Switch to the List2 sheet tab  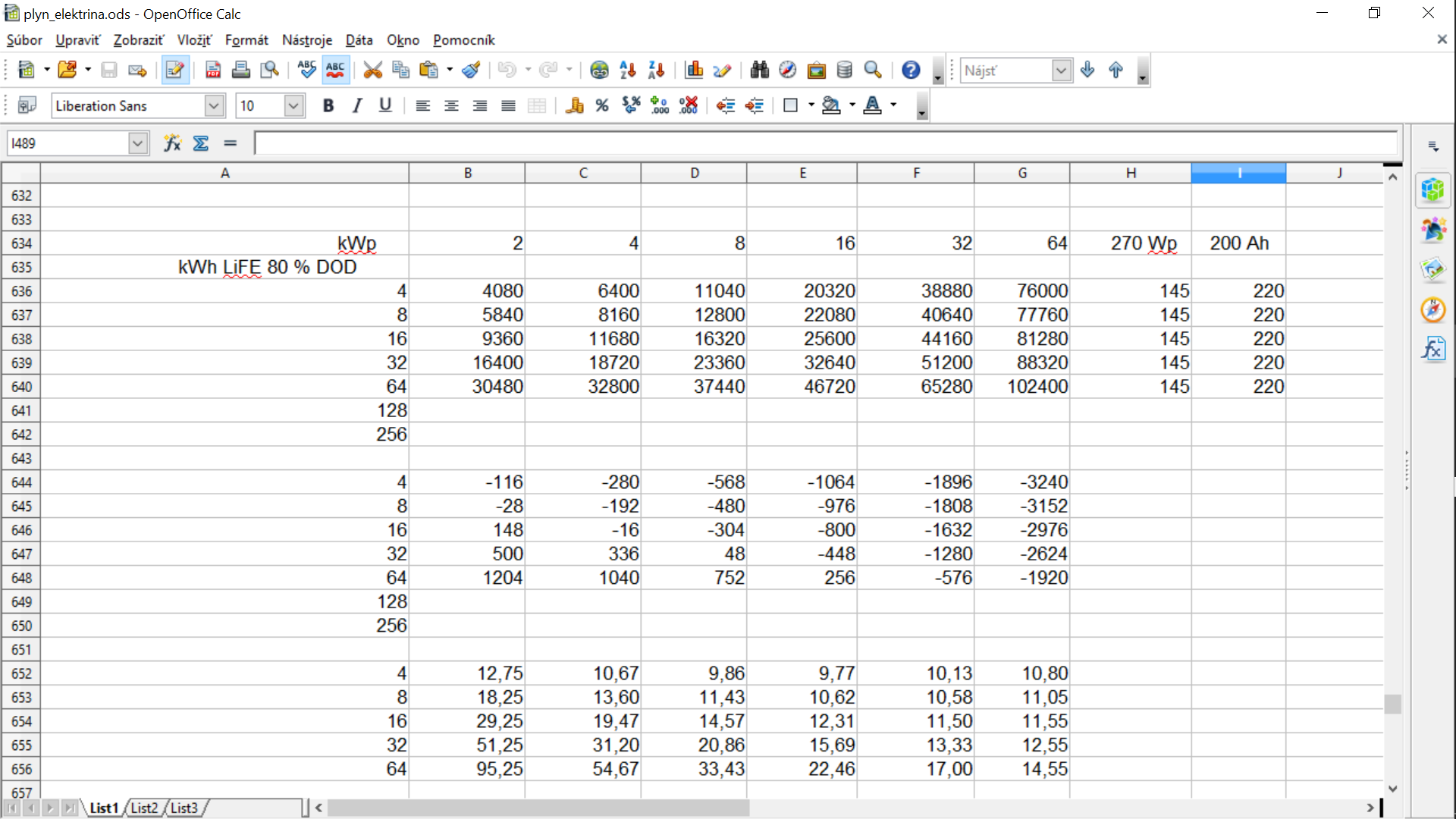[x=144, y=808]
